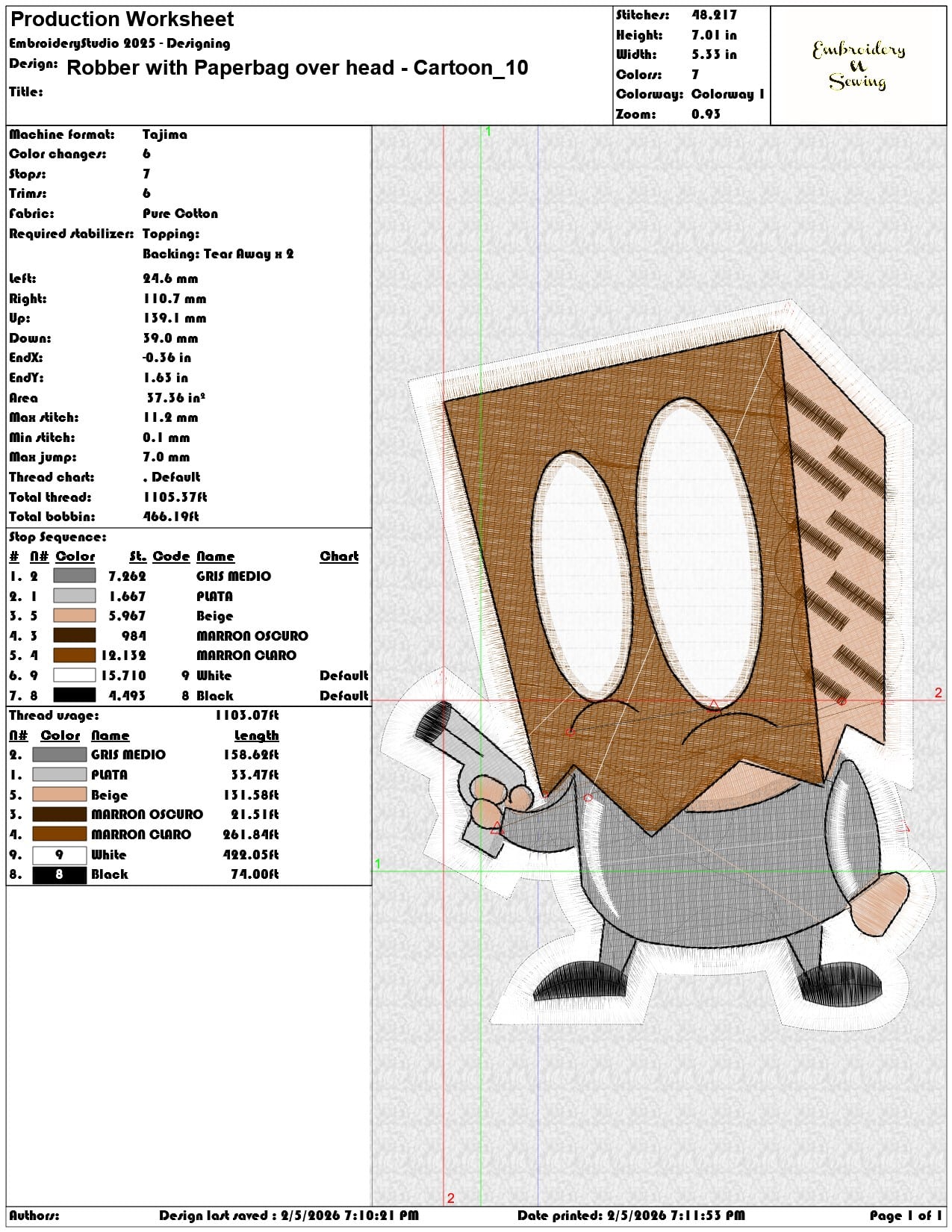Click the Design last saved timestamp
This screenshot has height=1232, width=952.
click(289, 1216)
